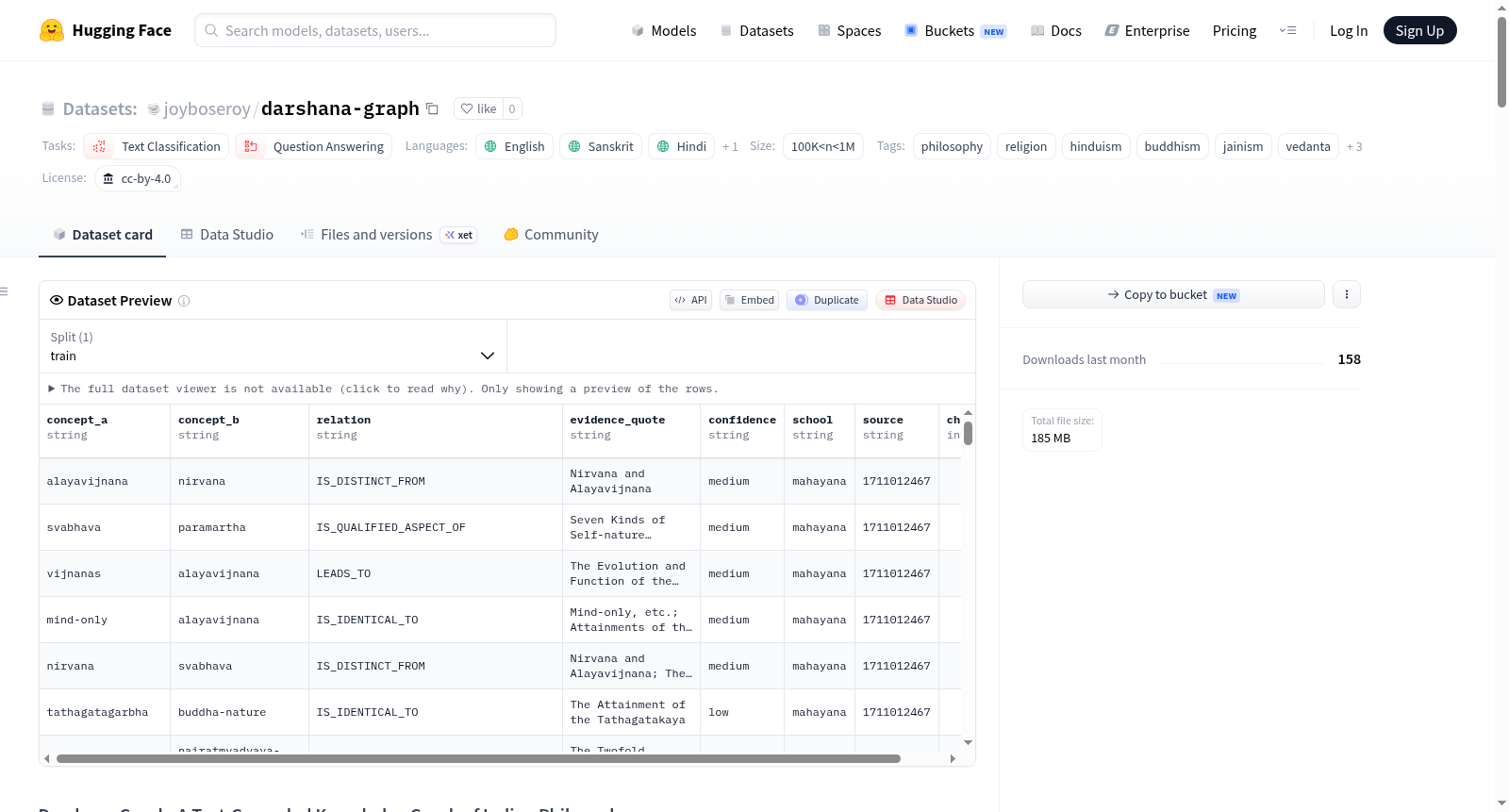Open Buckets in the top navigation
Image resolution: width=1509 pixels, height=812 pixels.
[x=955, y=30]
